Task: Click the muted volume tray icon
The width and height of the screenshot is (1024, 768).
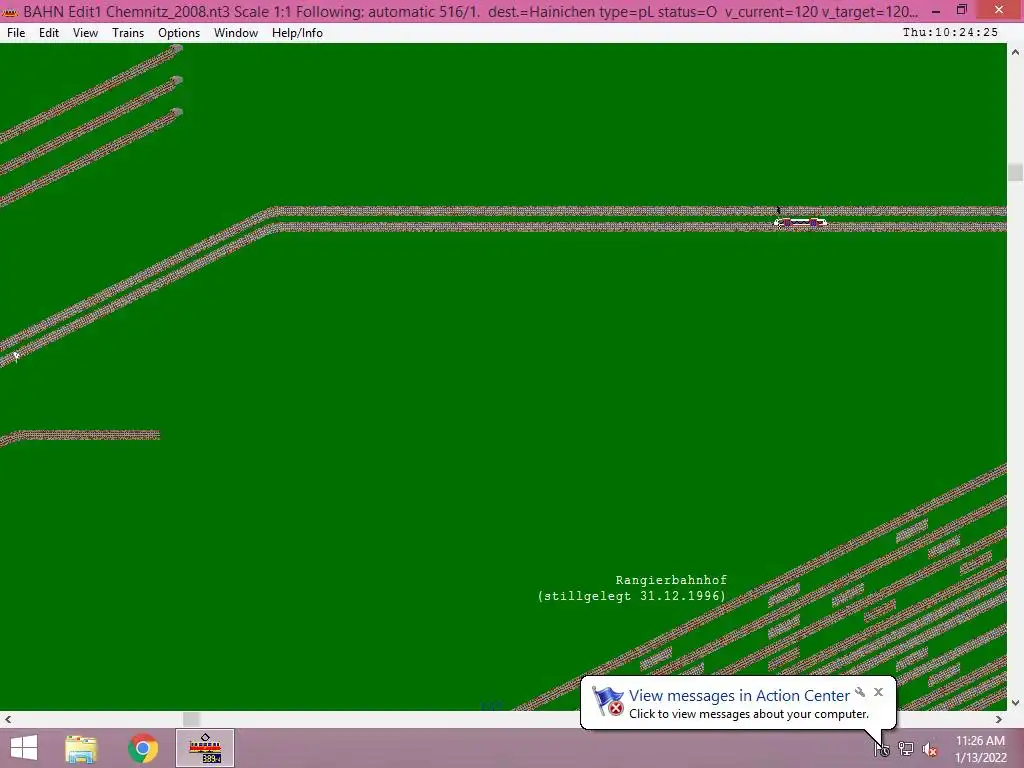Action: tap(930, 749)
